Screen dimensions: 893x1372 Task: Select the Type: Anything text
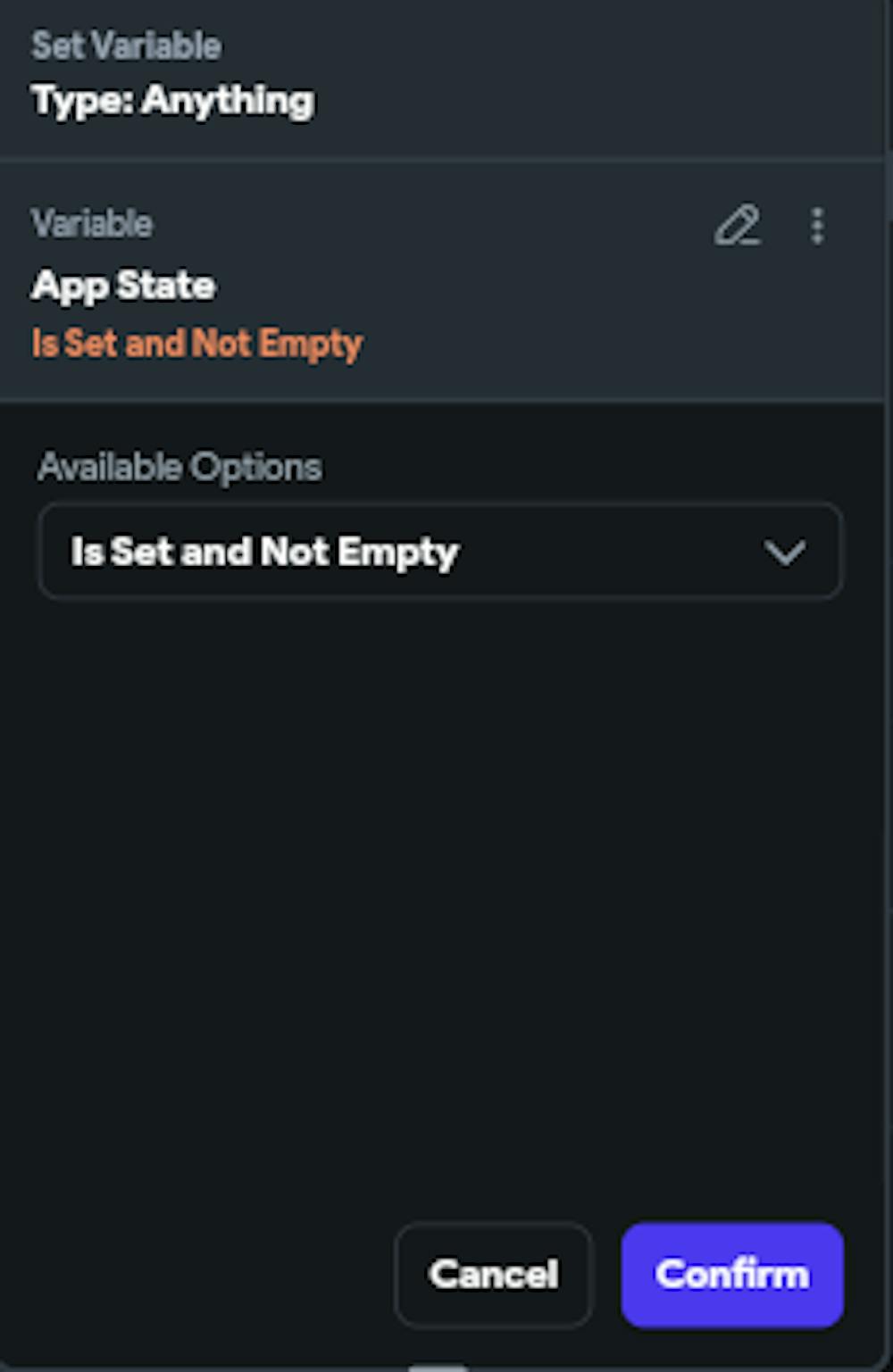(172, 100)
